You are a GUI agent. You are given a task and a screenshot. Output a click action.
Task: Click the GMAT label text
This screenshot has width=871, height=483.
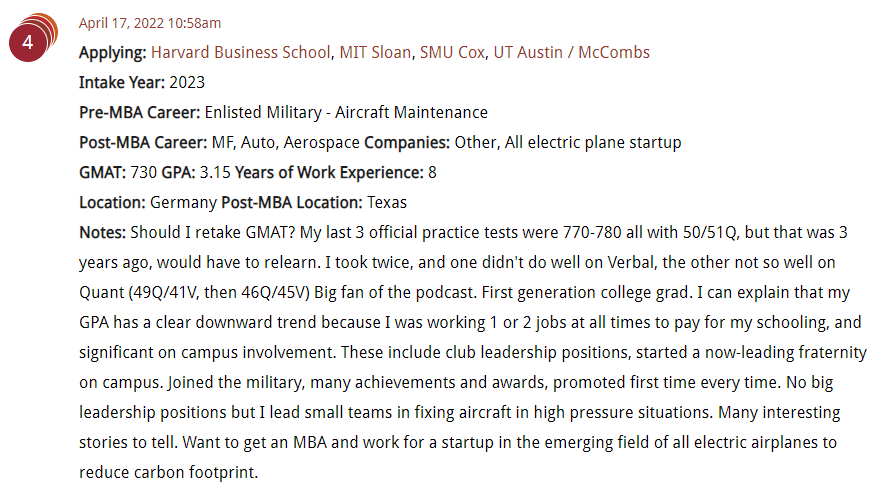(103, 172)
